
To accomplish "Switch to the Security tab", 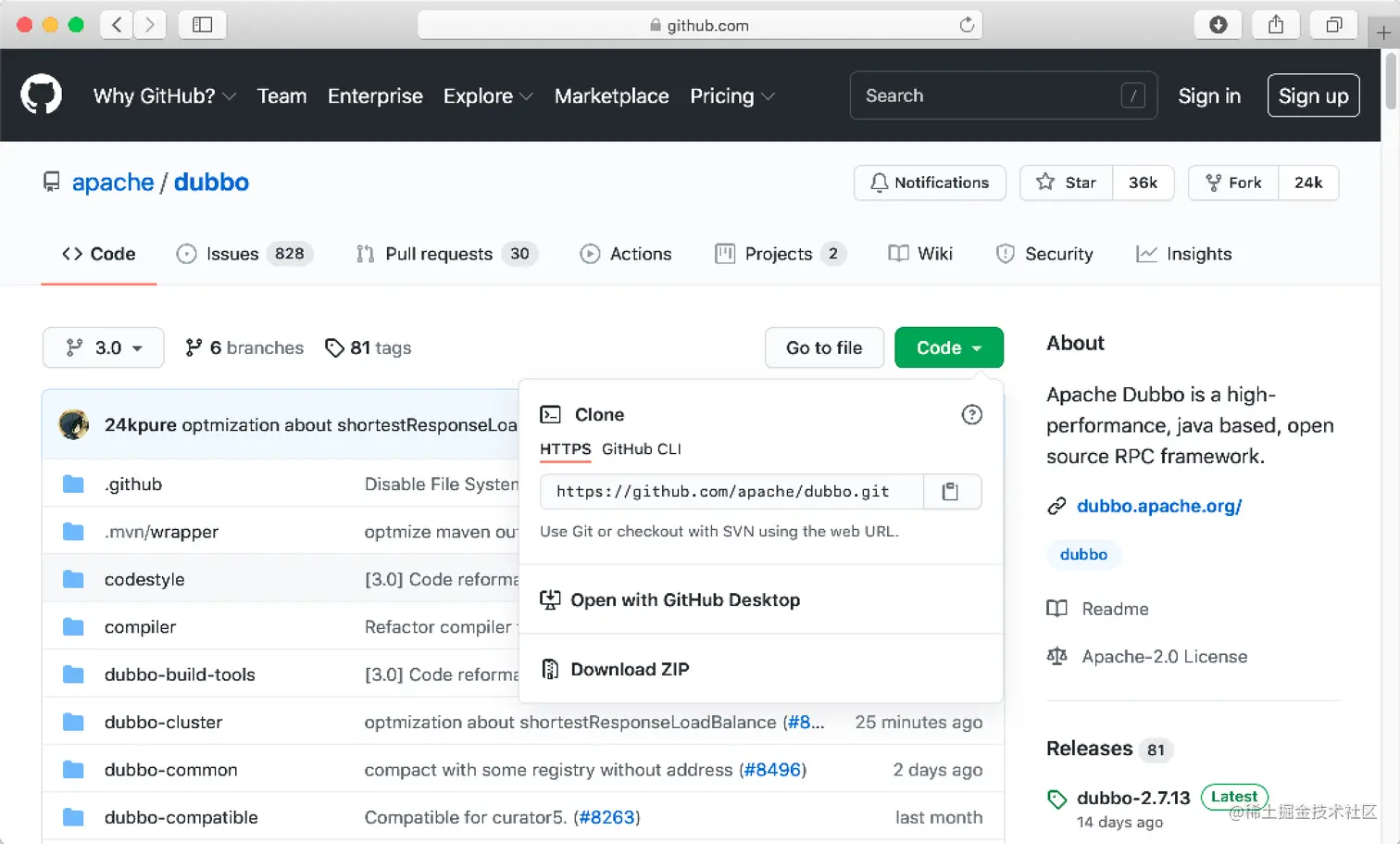I will pyautogui.click(x=1044, y=254).
